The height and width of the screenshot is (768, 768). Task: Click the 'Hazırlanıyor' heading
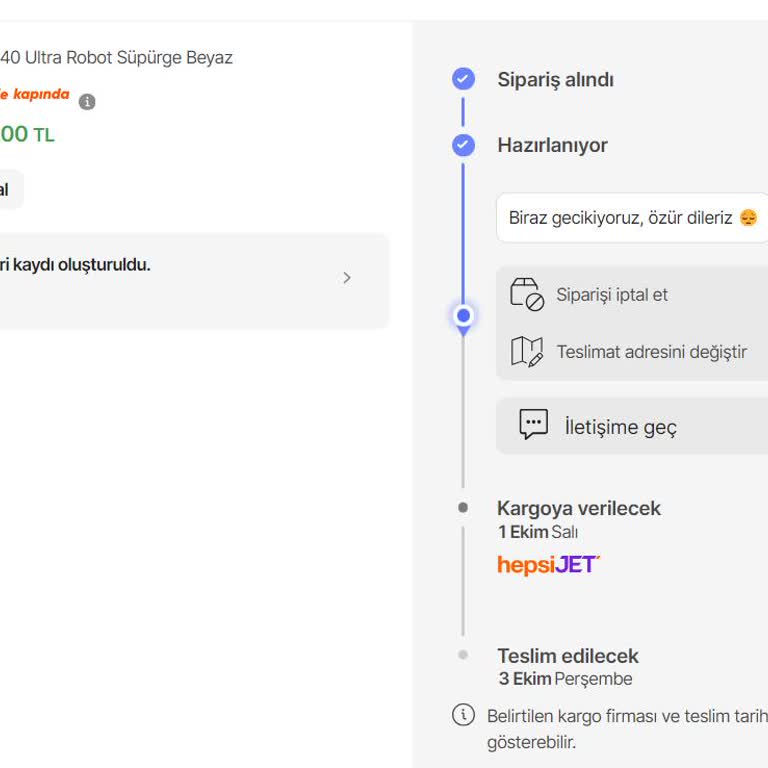(x=552, y=145)
